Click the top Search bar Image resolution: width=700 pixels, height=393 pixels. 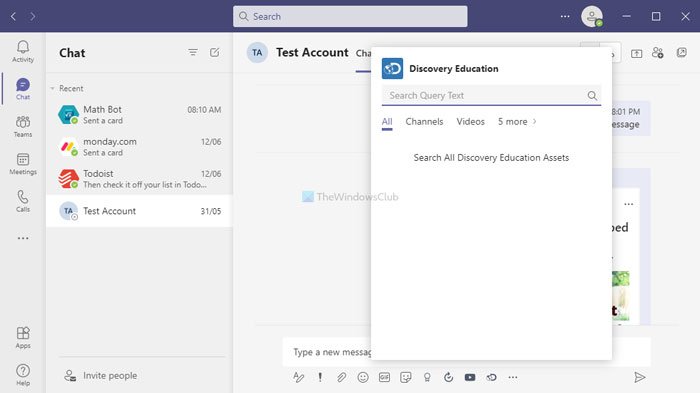pos(350,17)
